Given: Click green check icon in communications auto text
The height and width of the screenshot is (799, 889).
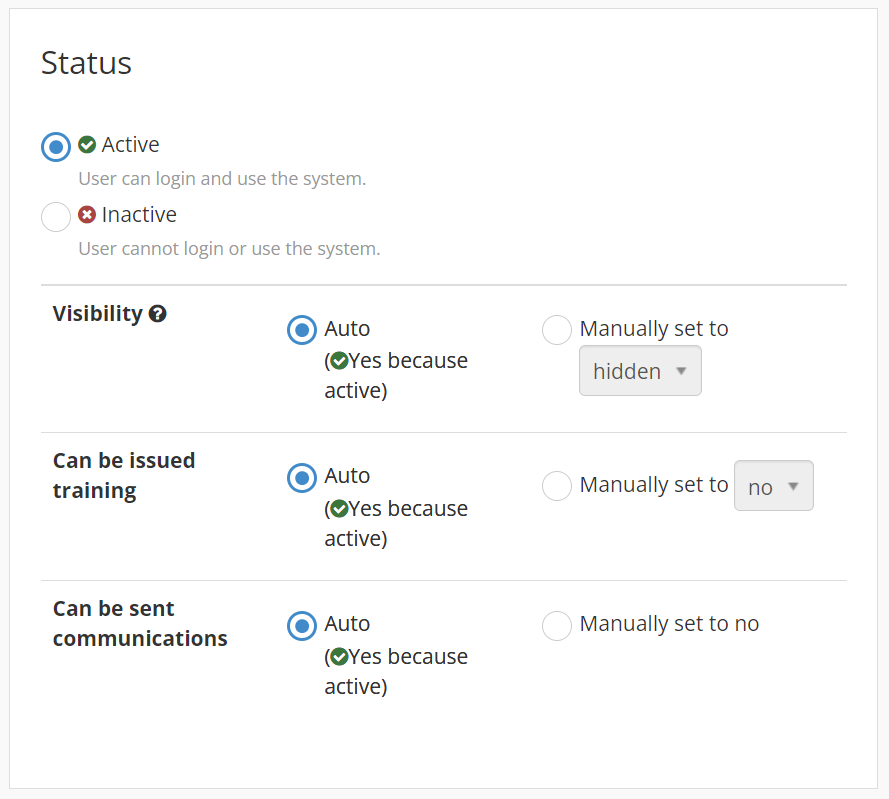Looking at the screenshot, I should 339,657.
